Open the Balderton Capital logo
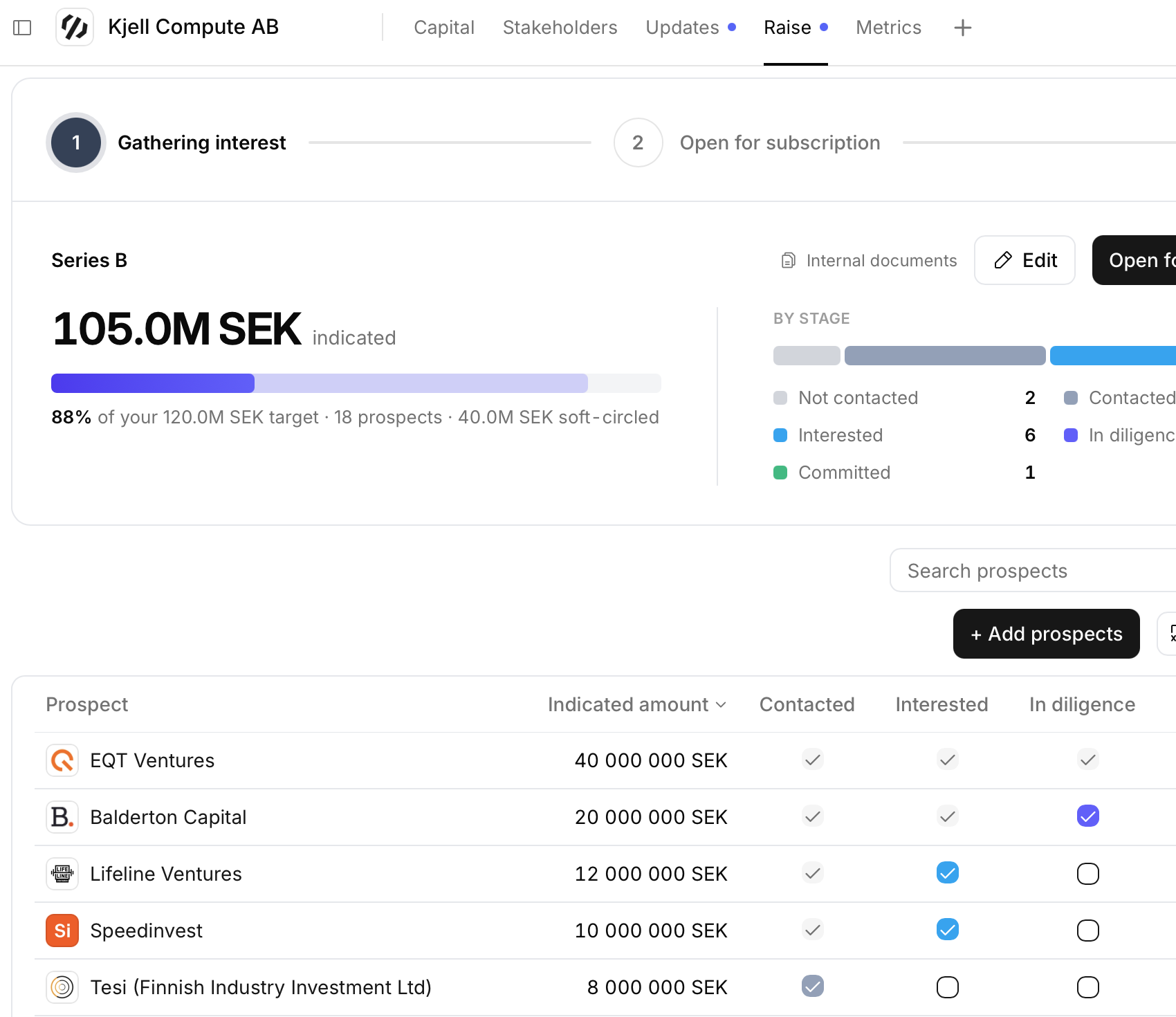 point(62,817)
